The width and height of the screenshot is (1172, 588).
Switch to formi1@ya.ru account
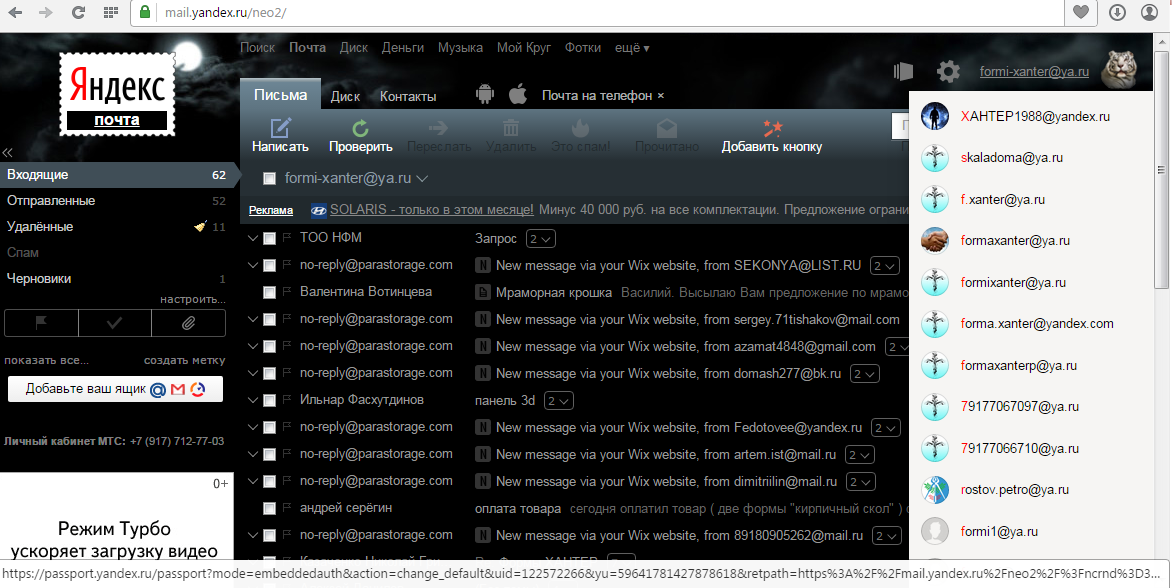coord(999,532)
